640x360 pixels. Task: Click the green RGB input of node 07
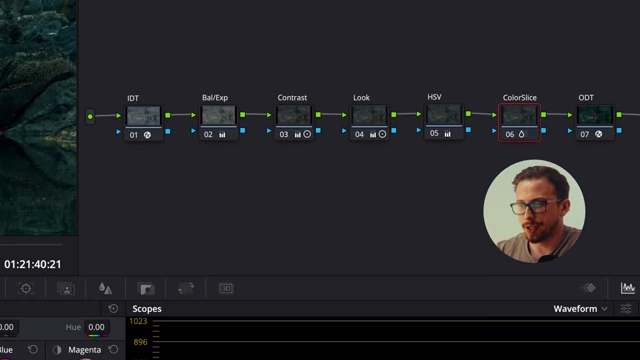570,115
